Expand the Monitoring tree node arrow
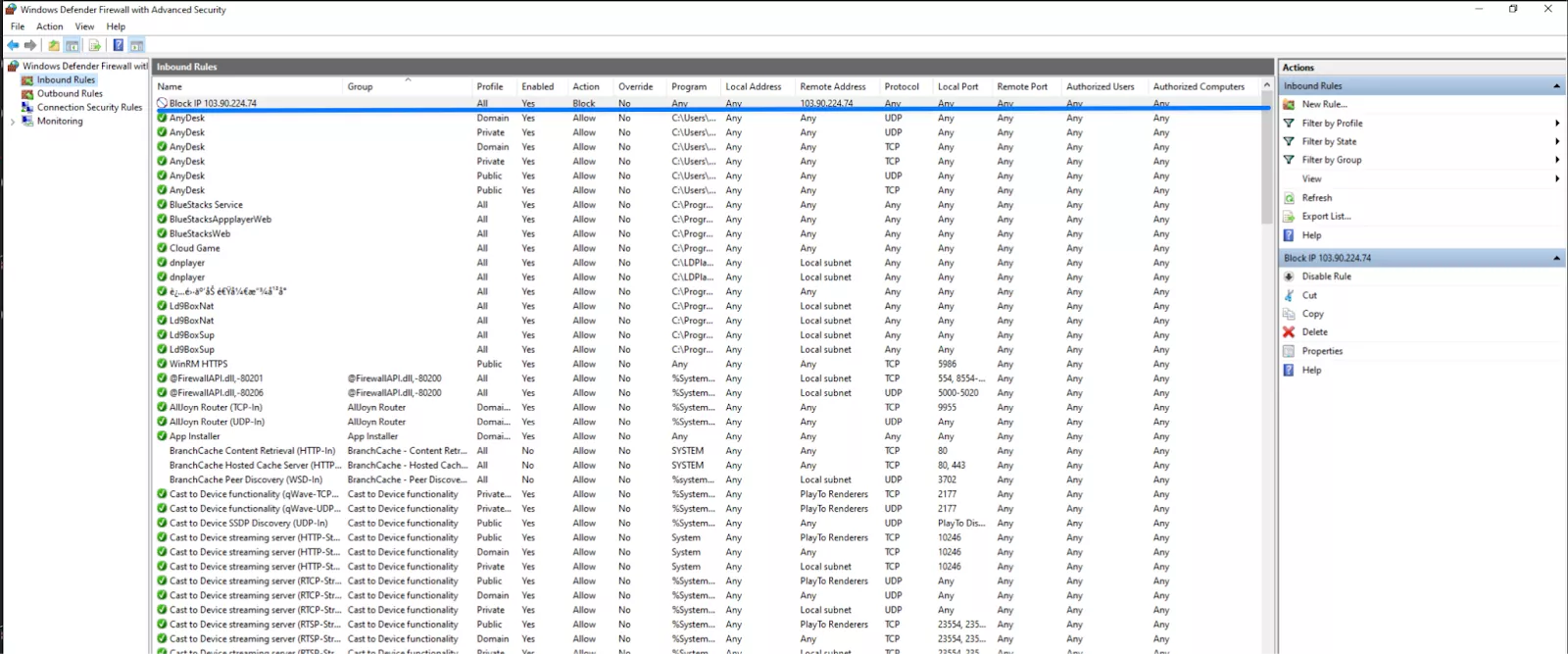1568x654 pixels. coord(12,122)
